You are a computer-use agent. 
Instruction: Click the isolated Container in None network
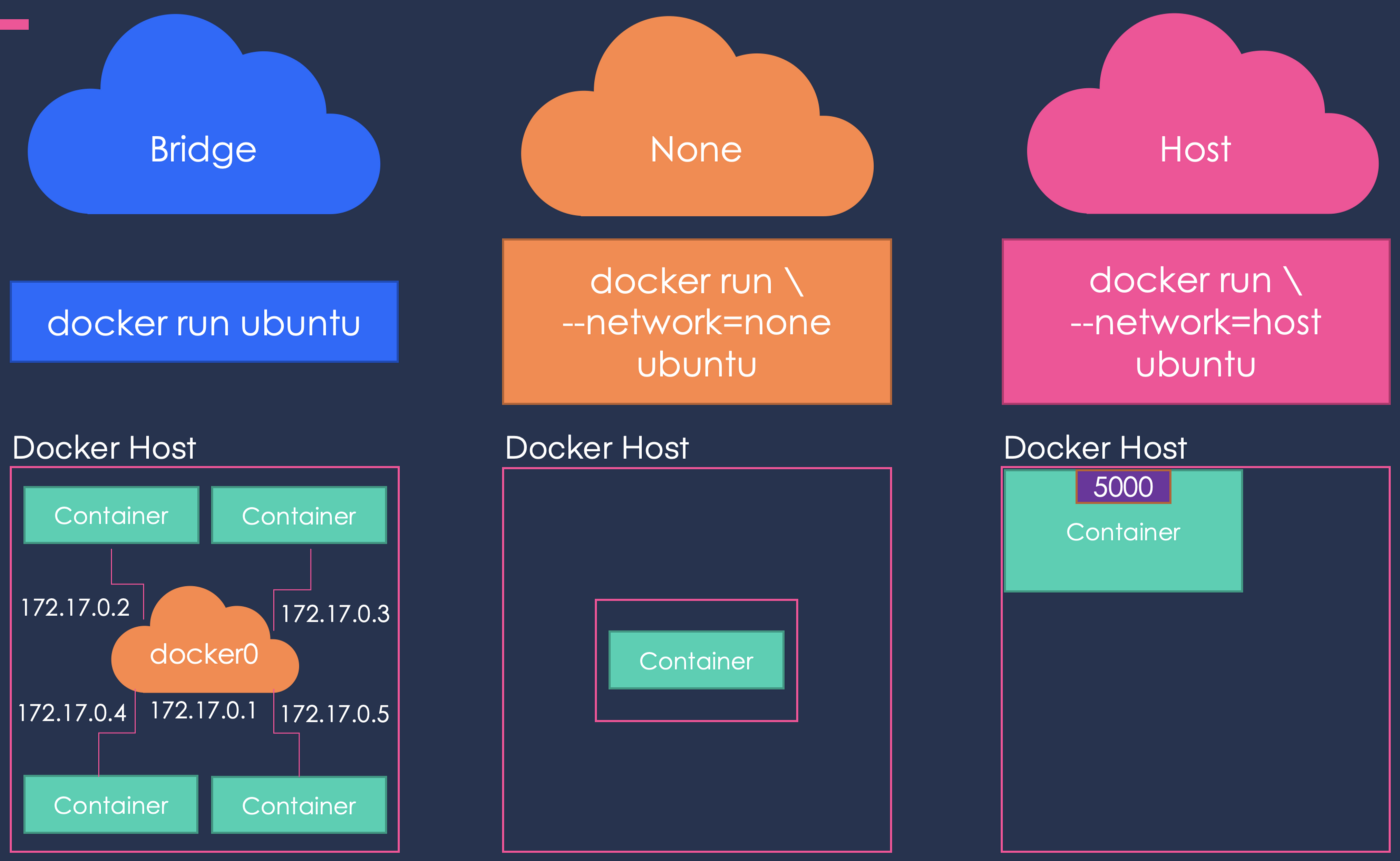(696, 661)
